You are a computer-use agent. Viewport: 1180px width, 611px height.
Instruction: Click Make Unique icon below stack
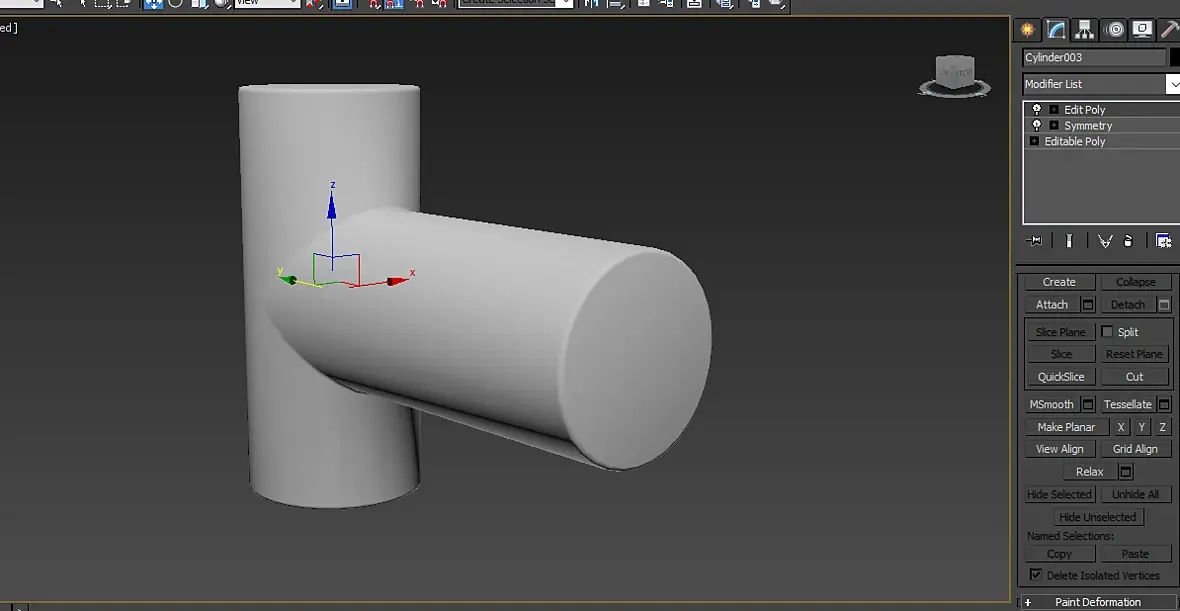click(1105, 241)
